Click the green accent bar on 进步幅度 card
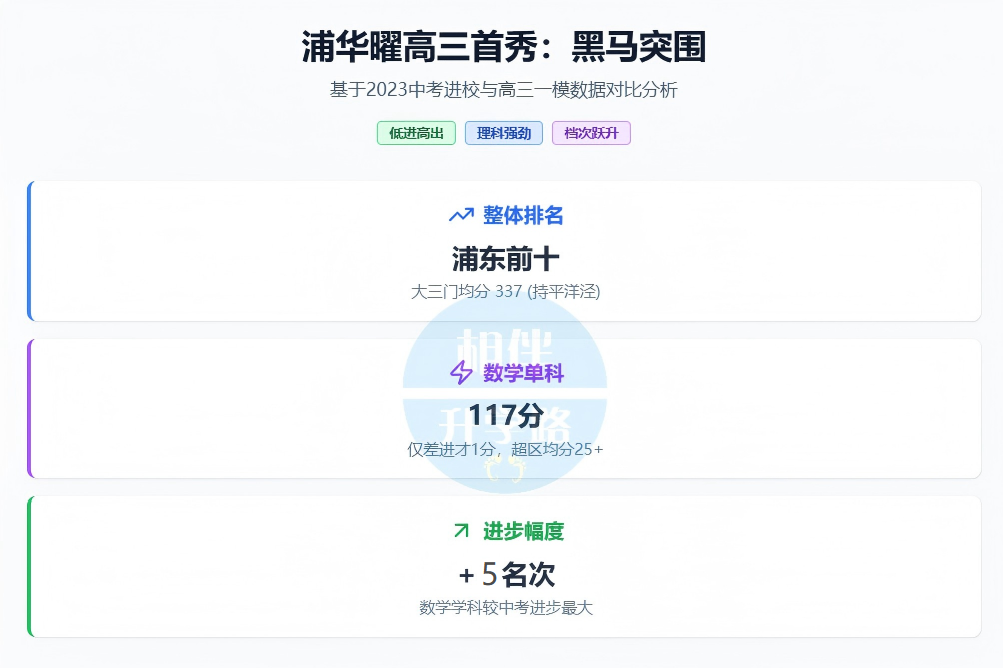 point(30,566)
